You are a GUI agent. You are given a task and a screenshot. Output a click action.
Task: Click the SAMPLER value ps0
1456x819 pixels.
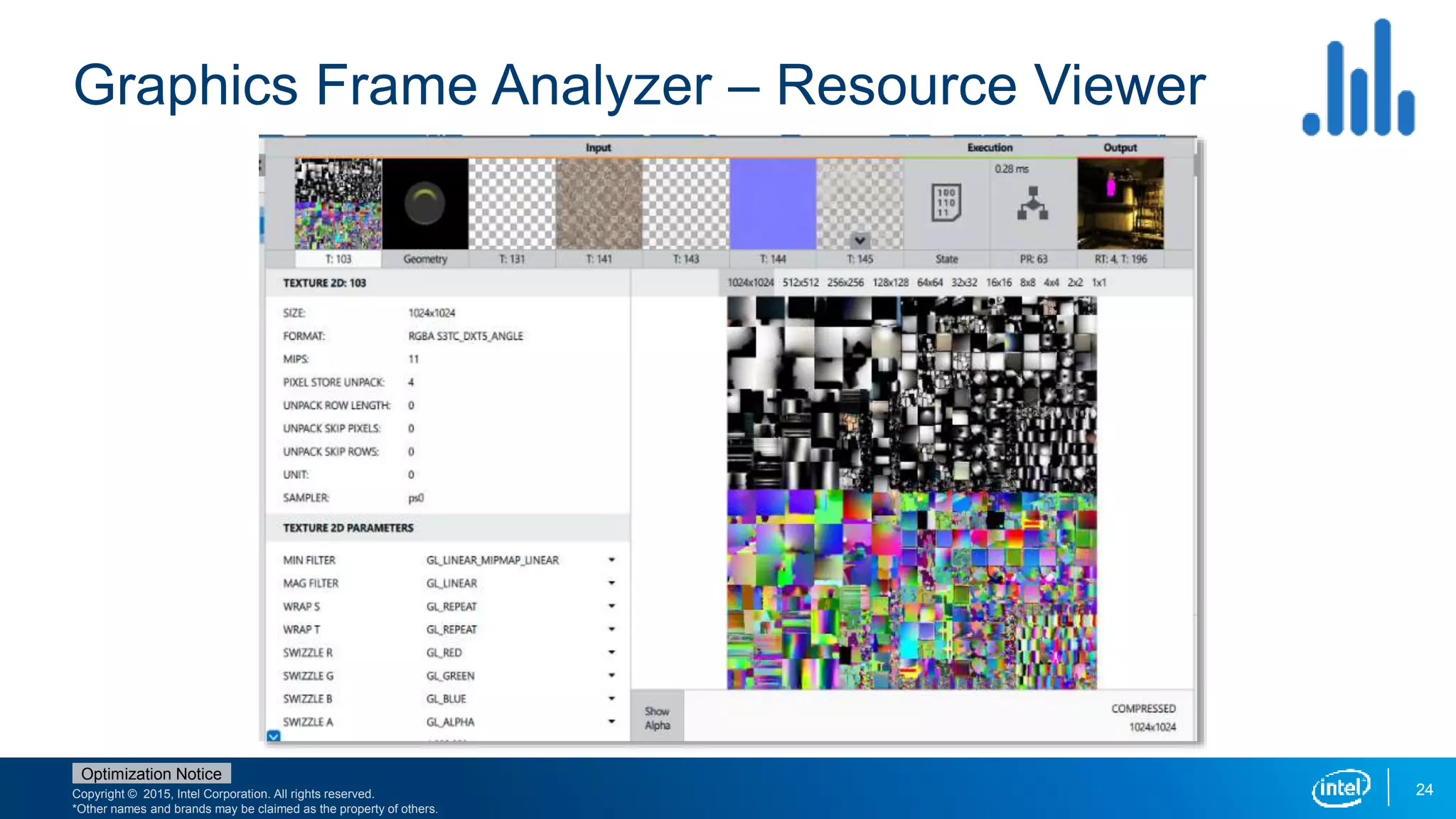416,498
